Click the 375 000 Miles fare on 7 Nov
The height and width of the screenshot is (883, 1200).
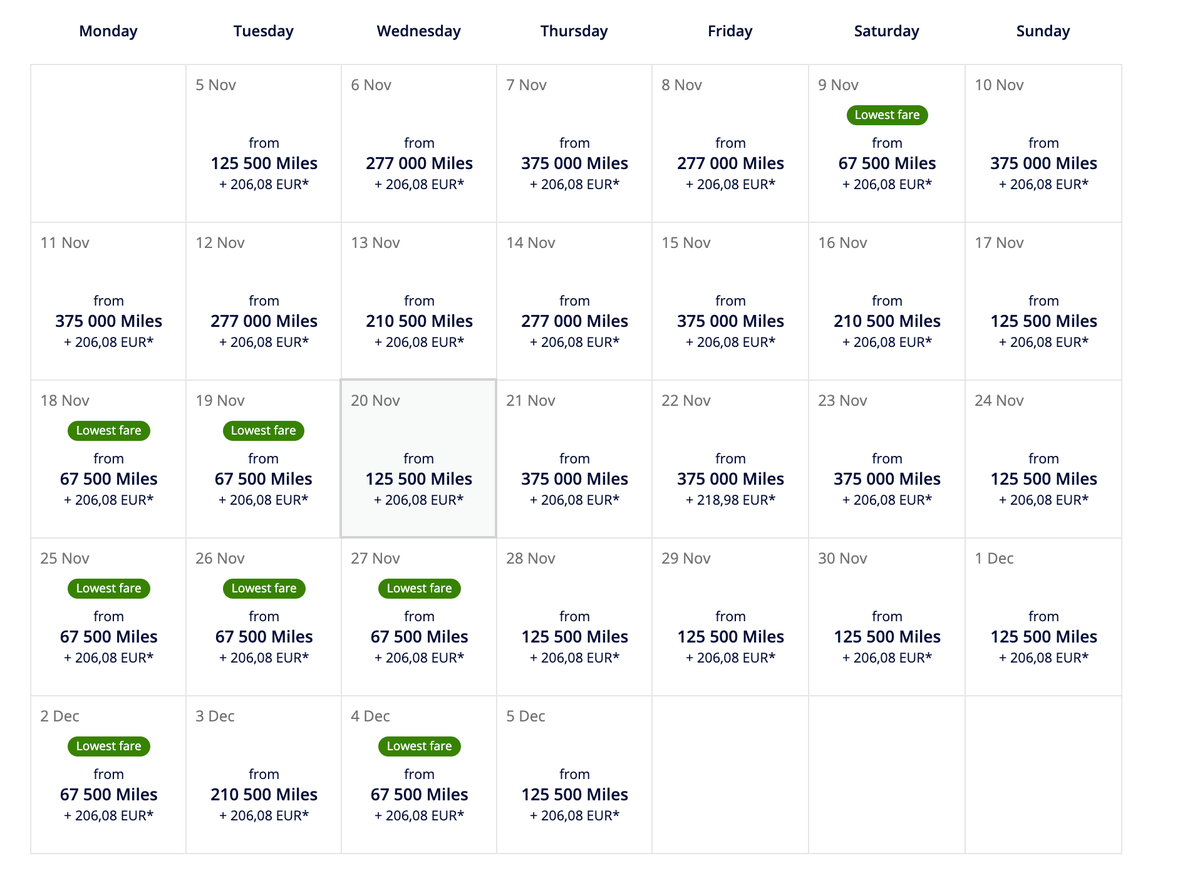[574, 162]
